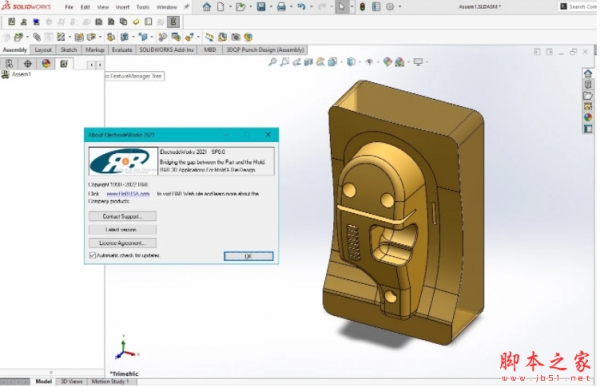The width and height of the screenshot is (600, 387).
Task: Expand the Display Style dropdown arrow
Action: [360, 62]
